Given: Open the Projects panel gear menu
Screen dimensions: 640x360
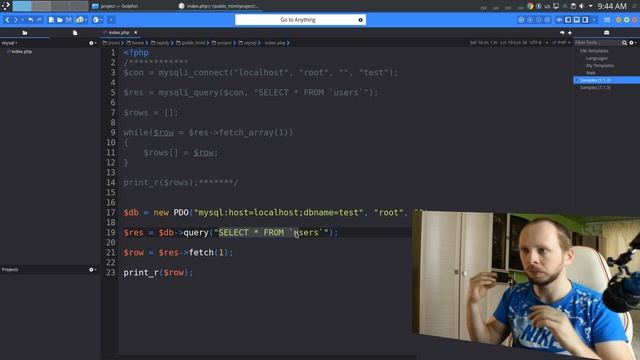Looking at the screenshot, I should [92, 269].
